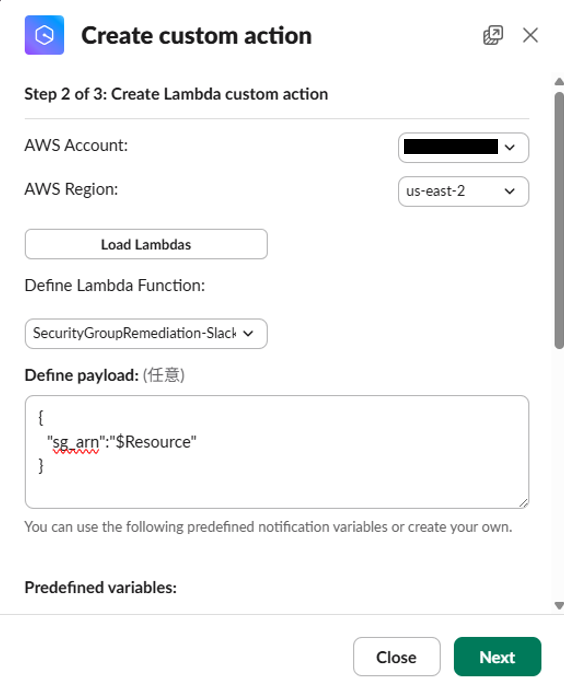Click the vertical scrollbar thumb
Screen dimensions: 564x679
(559, 220)
